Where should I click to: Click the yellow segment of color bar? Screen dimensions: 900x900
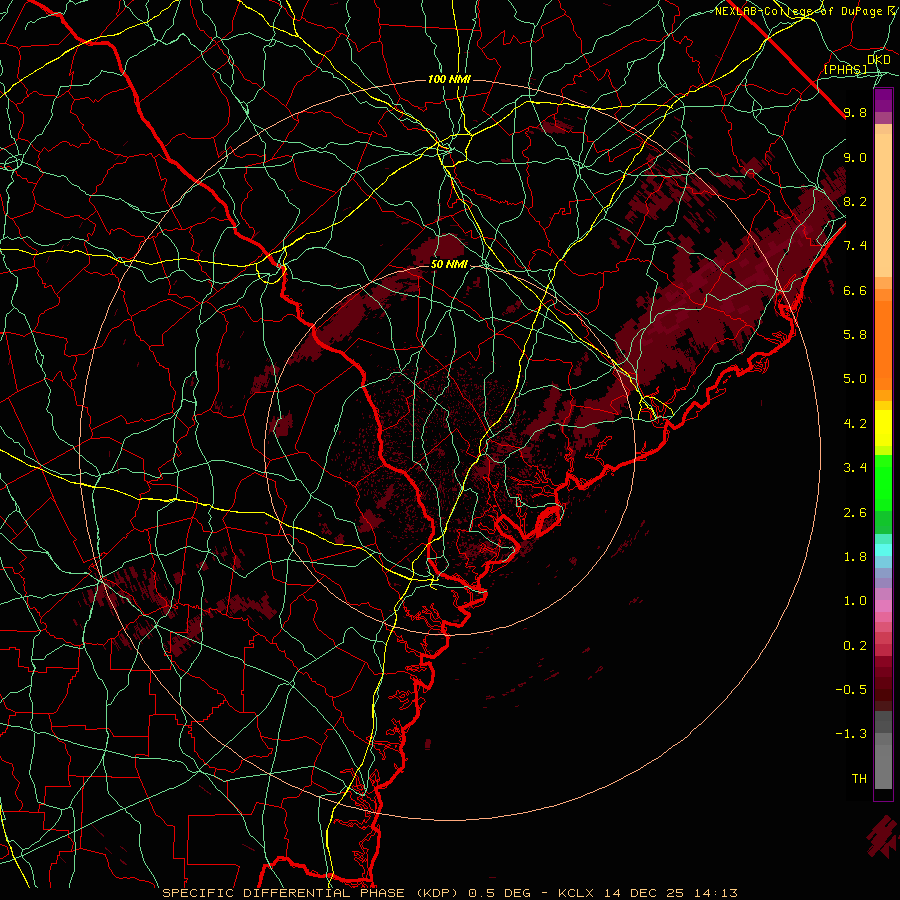click(x=883, y=428)
